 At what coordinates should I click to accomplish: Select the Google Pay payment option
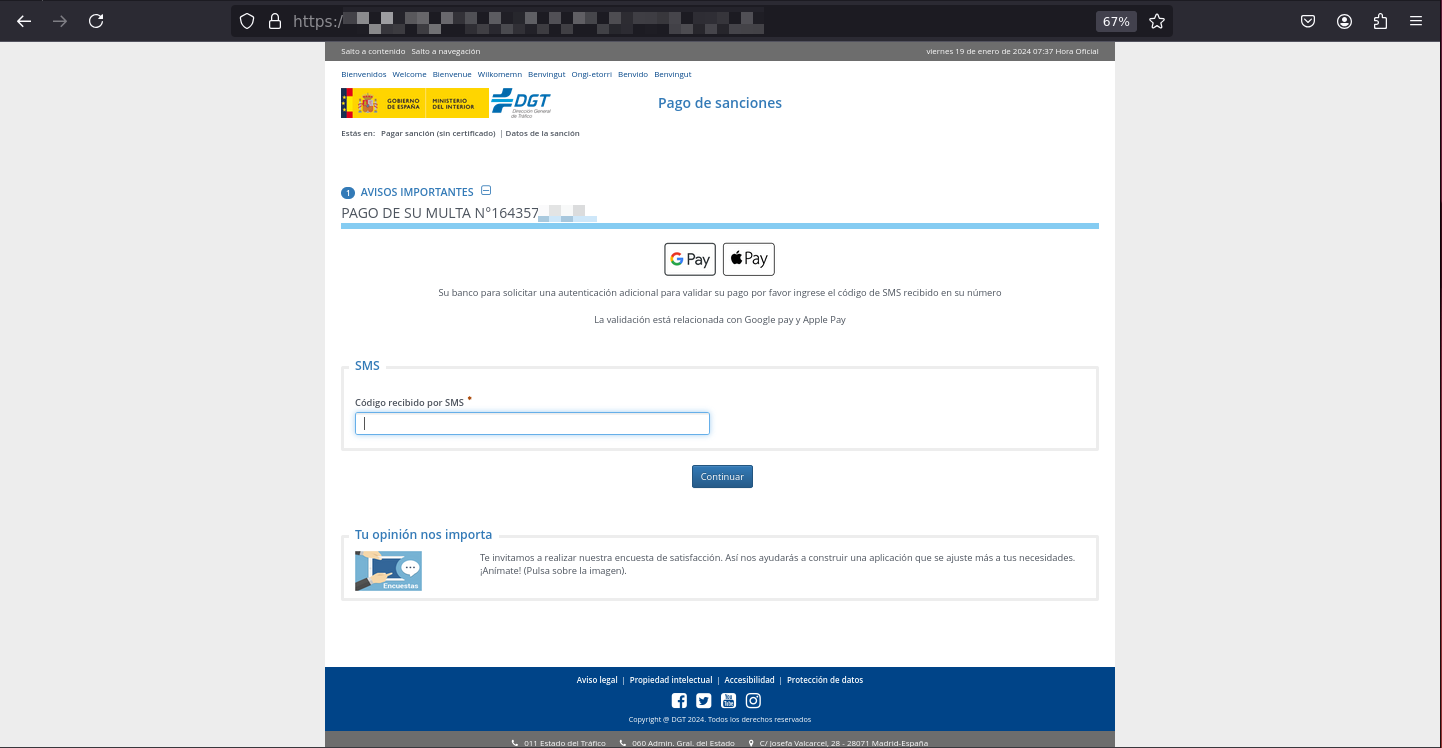[x=690, y=259]
